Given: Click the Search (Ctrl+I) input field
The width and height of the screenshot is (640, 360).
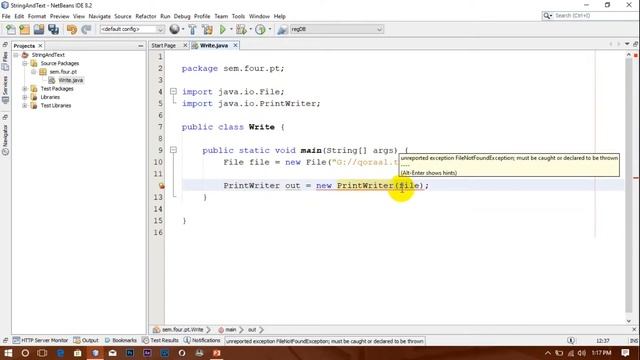Looking at the screenshot, I should [x=595, y=16].
